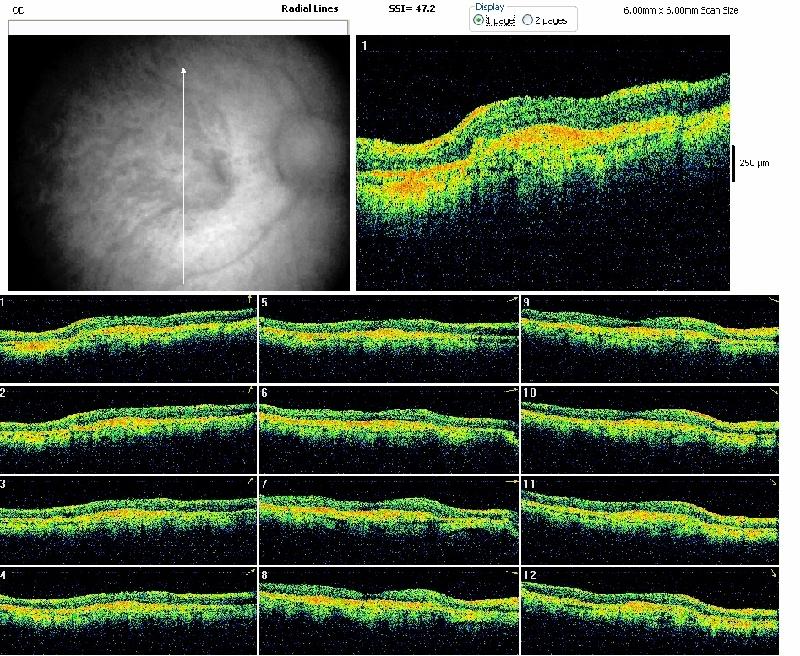The width and height of the screenshot is (800, 656).
Task: Click the direction arrow icon on scan 7 thumbnail
Action: click(511, 482)
